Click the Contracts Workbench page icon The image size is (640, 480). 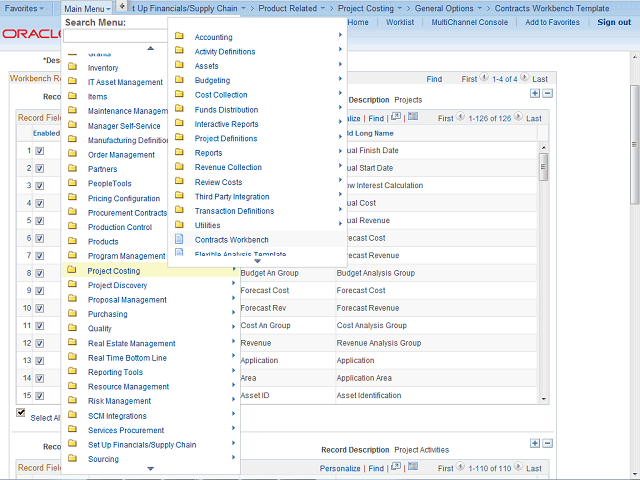pyautogui.click(x=179, y=239)
